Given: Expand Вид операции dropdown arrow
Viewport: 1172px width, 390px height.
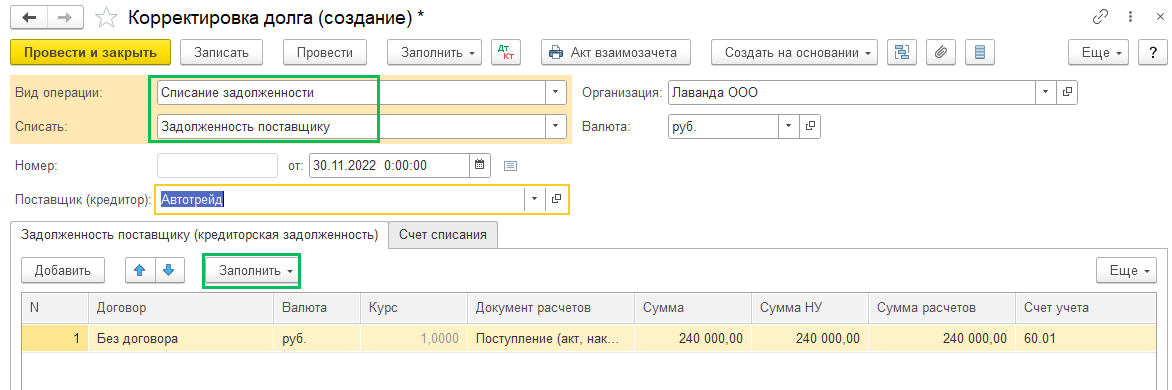Looking at the screenshot, I should (x=555, y=93).
